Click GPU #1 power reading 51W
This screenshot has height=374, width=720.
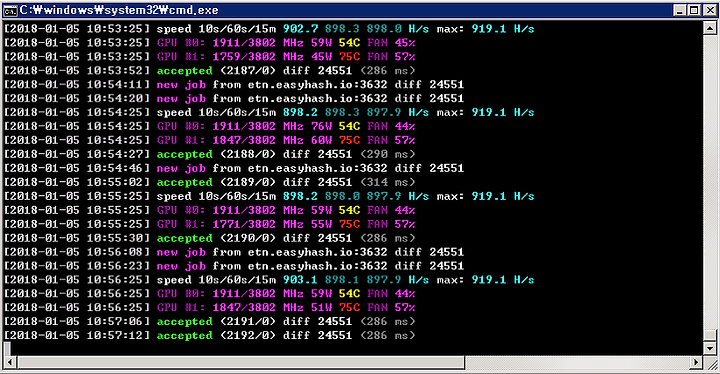click(321, 307)
